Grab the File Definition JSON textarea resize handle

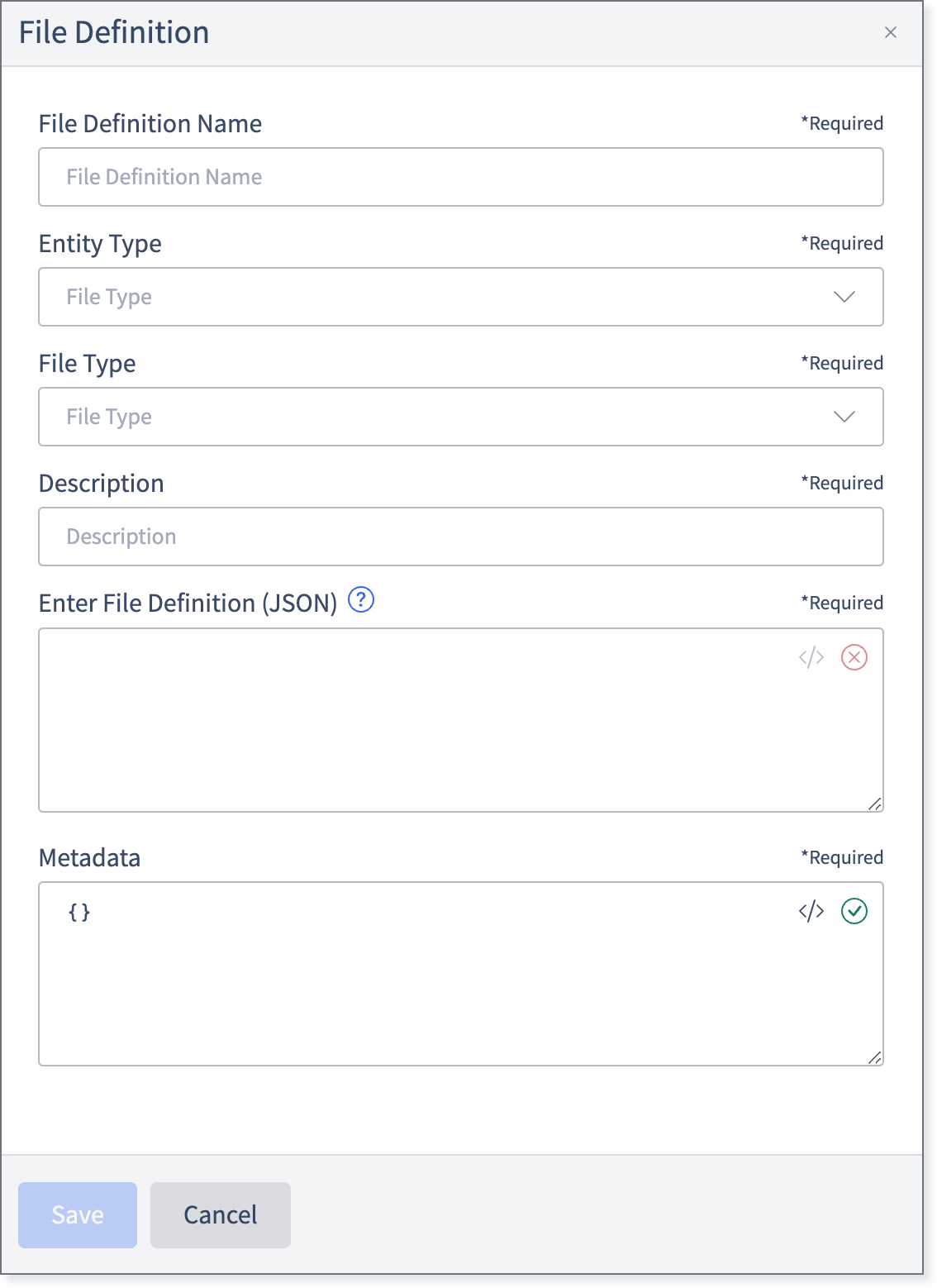[x=875, y=804]
